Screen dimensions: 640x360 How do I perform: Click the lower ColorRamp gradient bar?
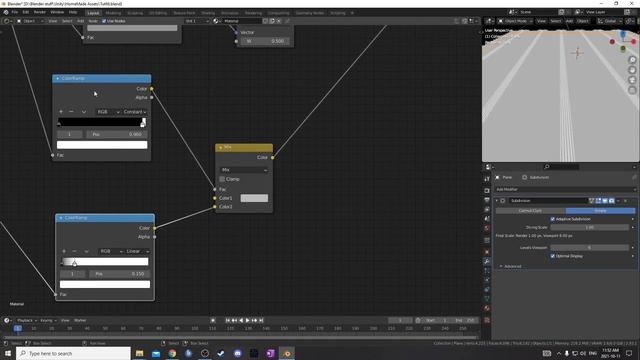(105, 262)
